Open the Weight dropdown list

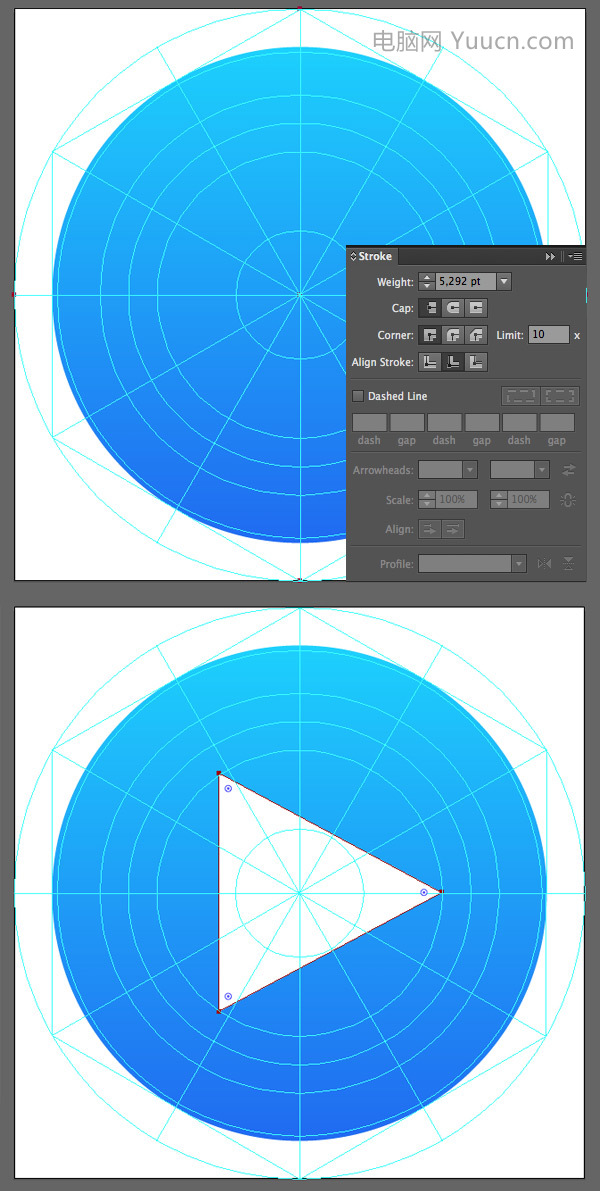[504, 282]
